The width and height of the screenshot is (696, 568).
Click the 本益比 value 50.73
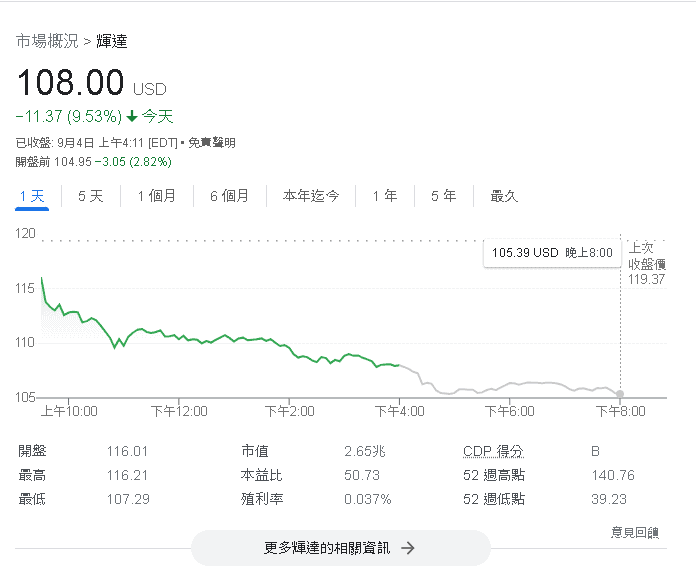pyautogui.click(x=362, y=475)
